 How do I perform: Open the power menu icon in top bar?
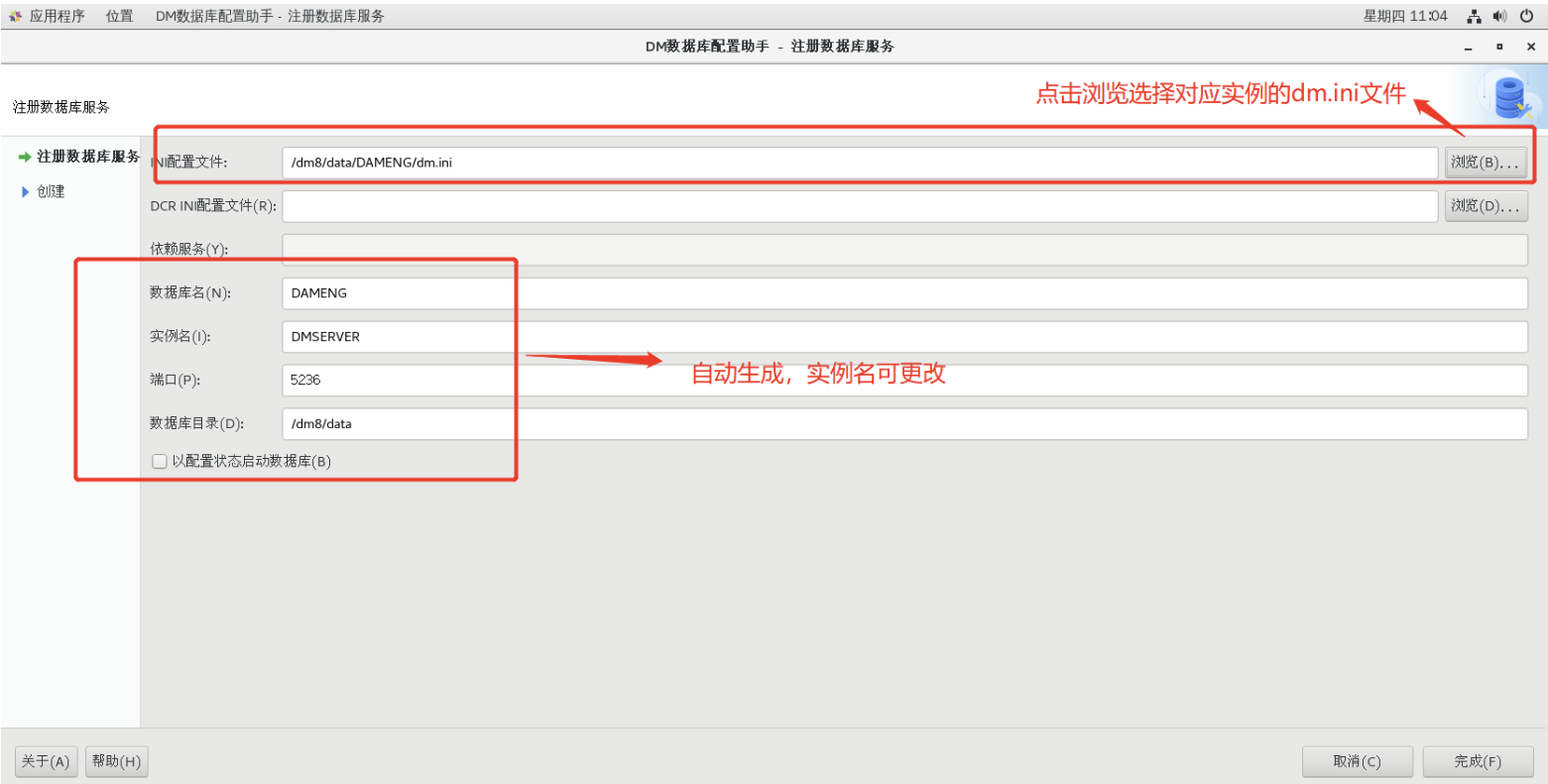(x=1526, y=16)
